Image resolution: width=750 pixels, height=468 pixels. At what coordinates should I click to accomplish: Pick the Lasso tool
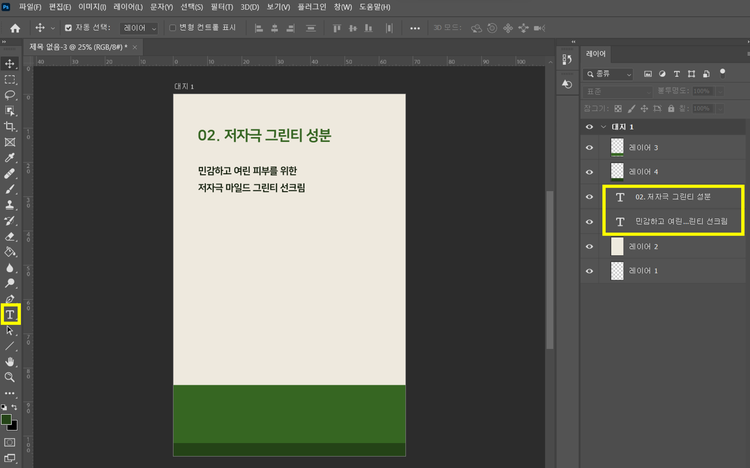click(10, 95)
